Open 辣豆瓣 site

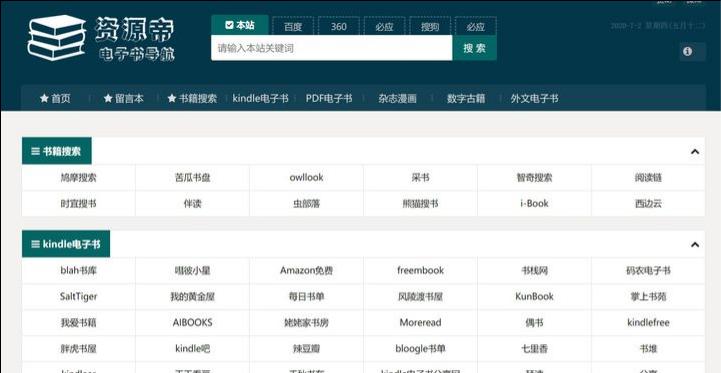click(x=306, y=349)
